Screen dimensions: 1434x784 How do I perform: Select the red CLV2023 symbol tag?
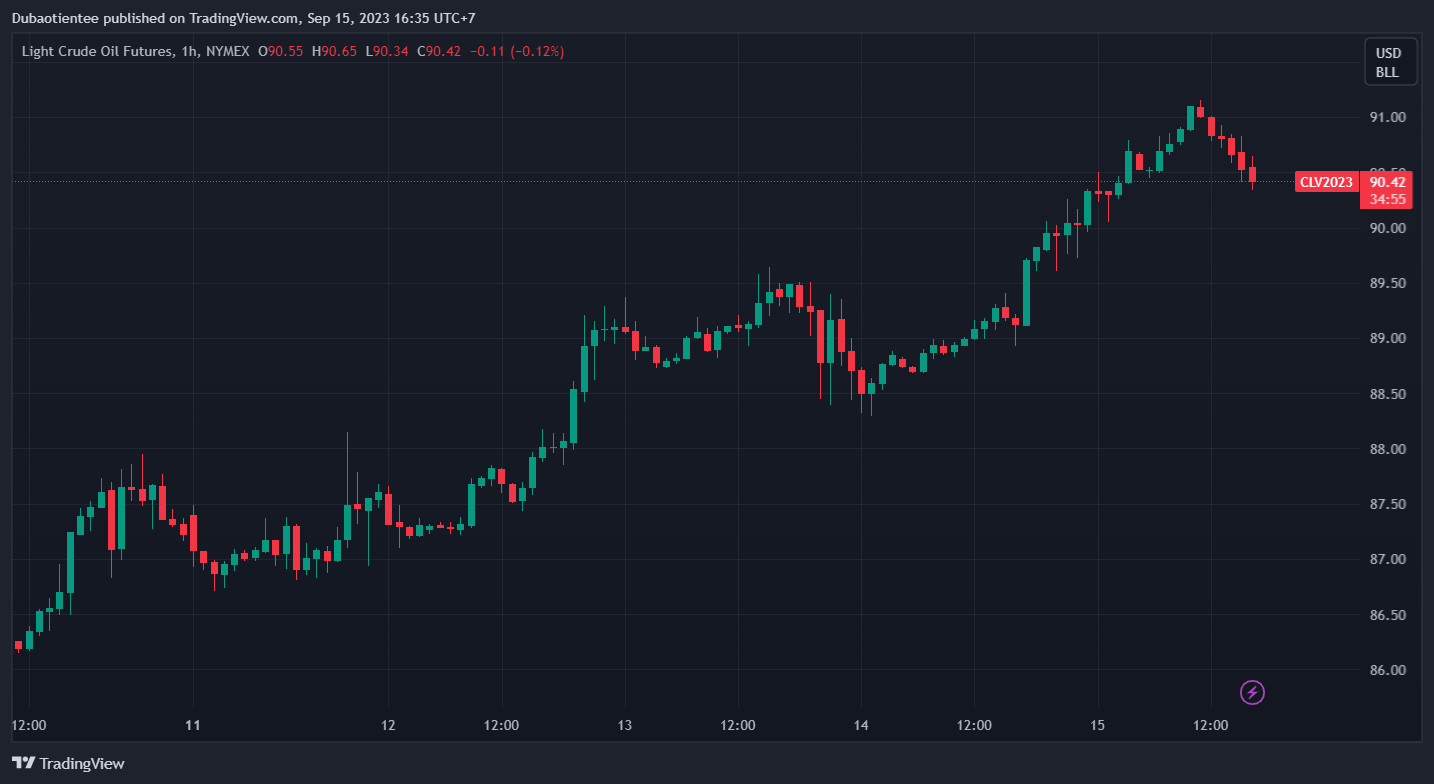[x=1326, y=182]
